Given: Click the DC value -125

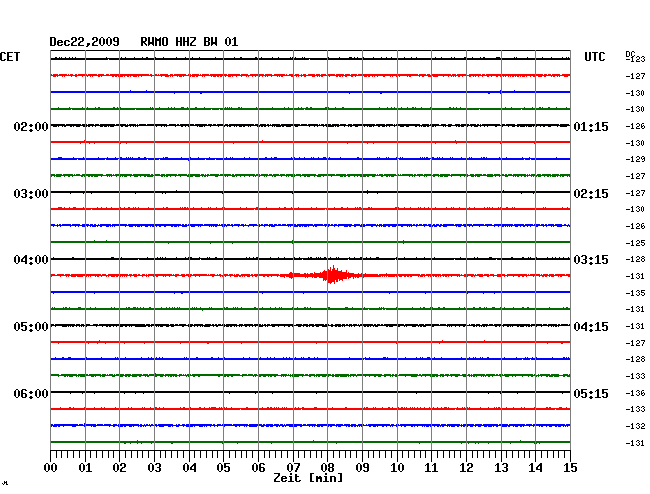Looking at the screenshot, I should (635, 243).
